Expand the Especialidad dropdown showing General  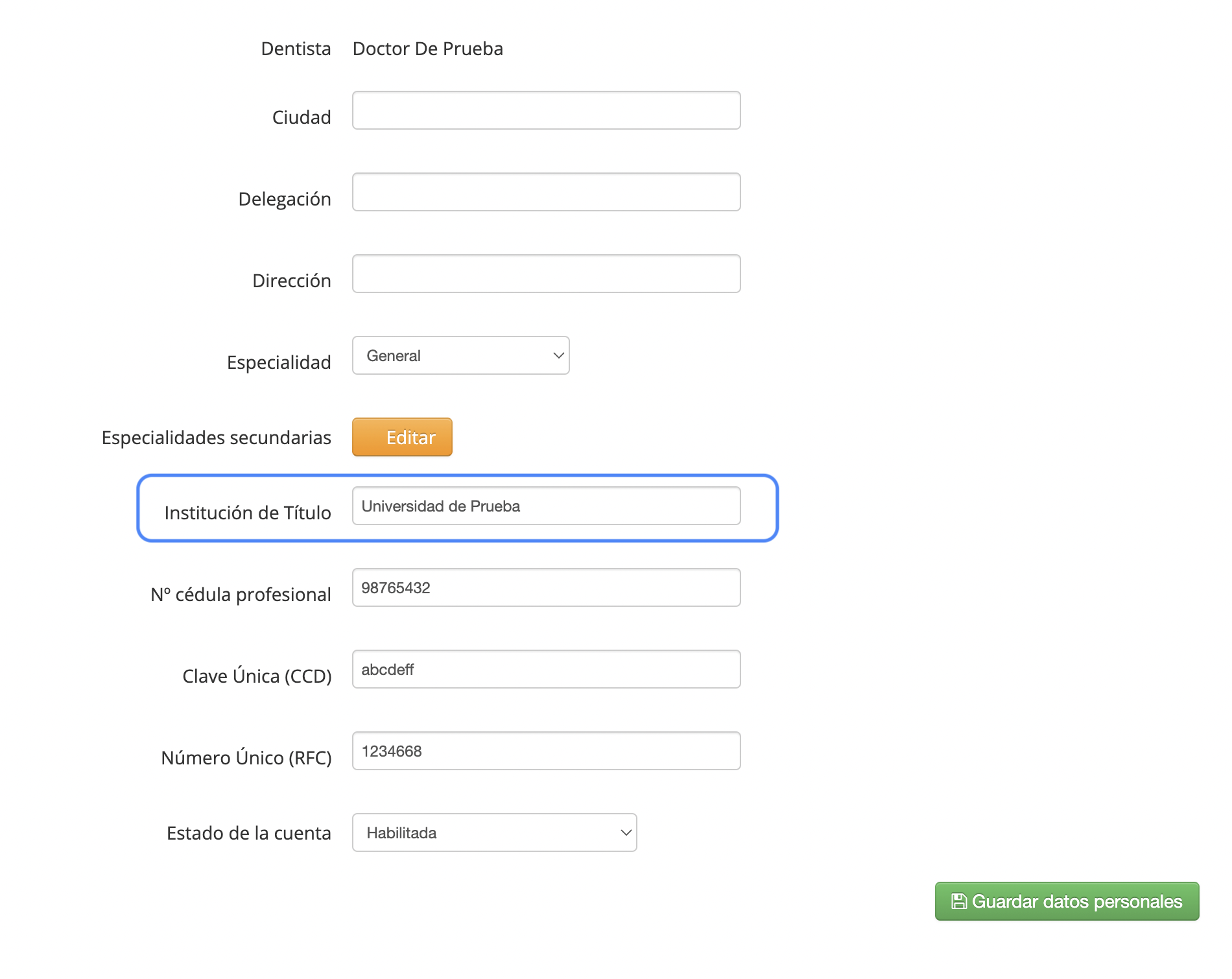coord(461,355)
